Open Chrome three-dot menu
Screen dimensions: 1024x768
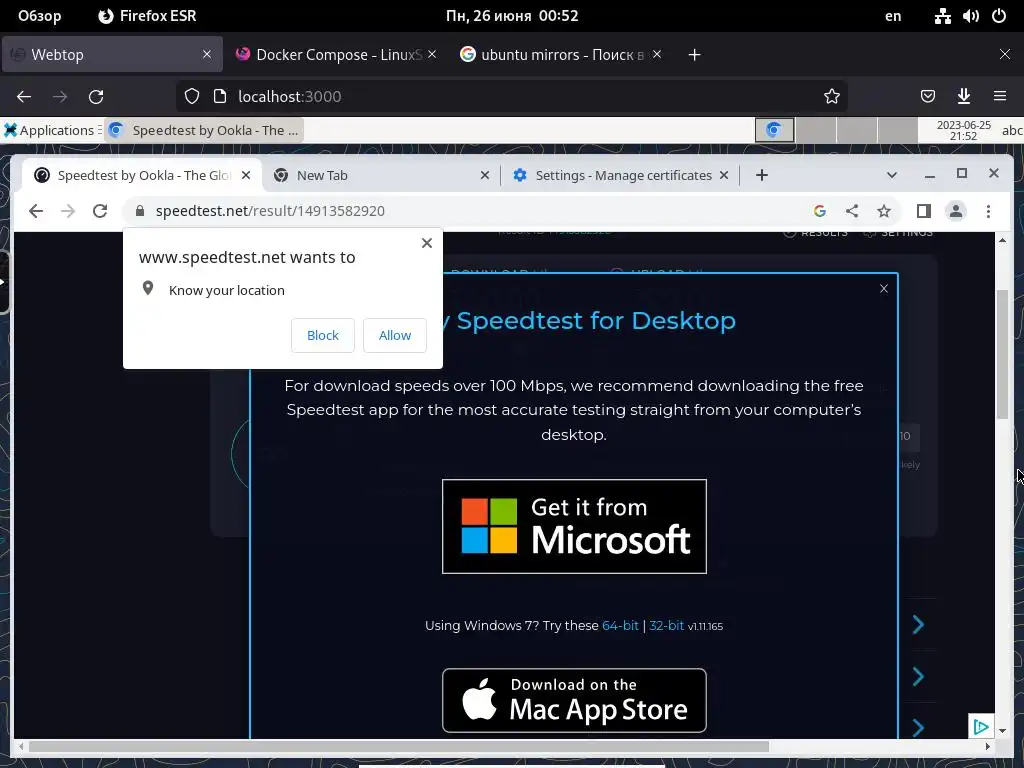point(988,211)
